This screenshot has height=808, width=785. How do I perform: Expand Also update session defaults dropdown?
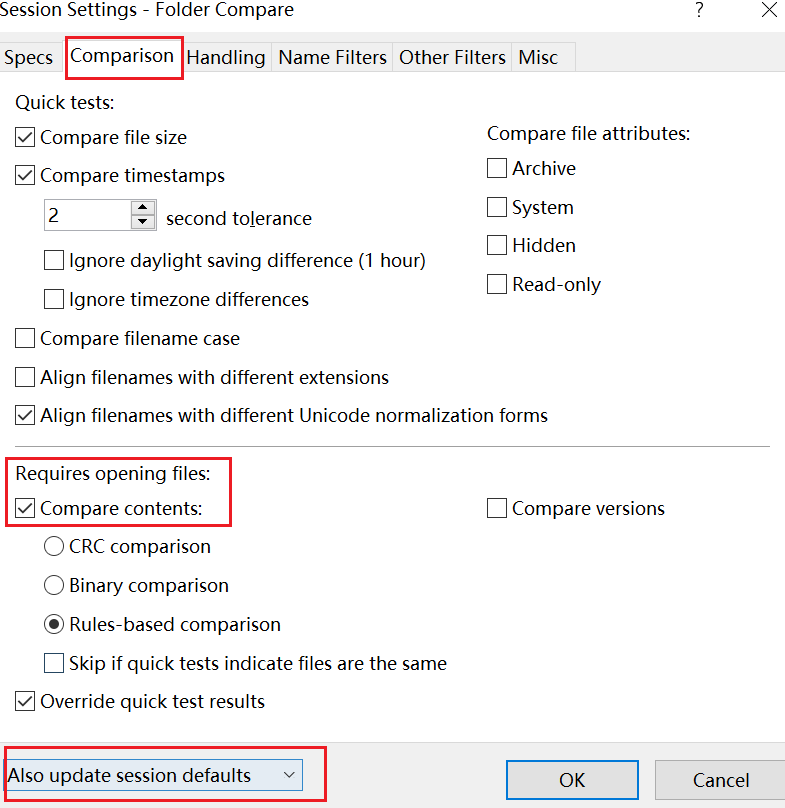click(x=154, y=775)
